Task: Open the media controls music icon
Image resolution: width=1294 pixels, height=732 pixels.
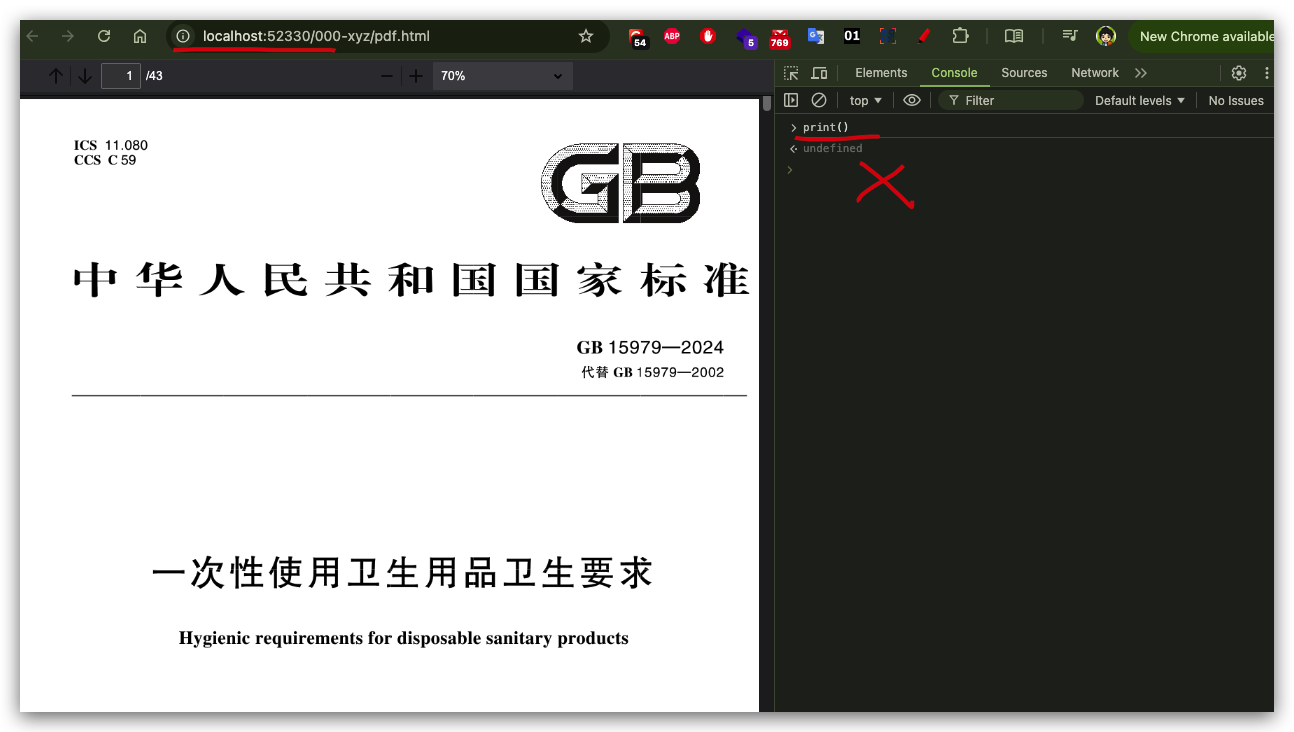Action: pos(1070,36)
